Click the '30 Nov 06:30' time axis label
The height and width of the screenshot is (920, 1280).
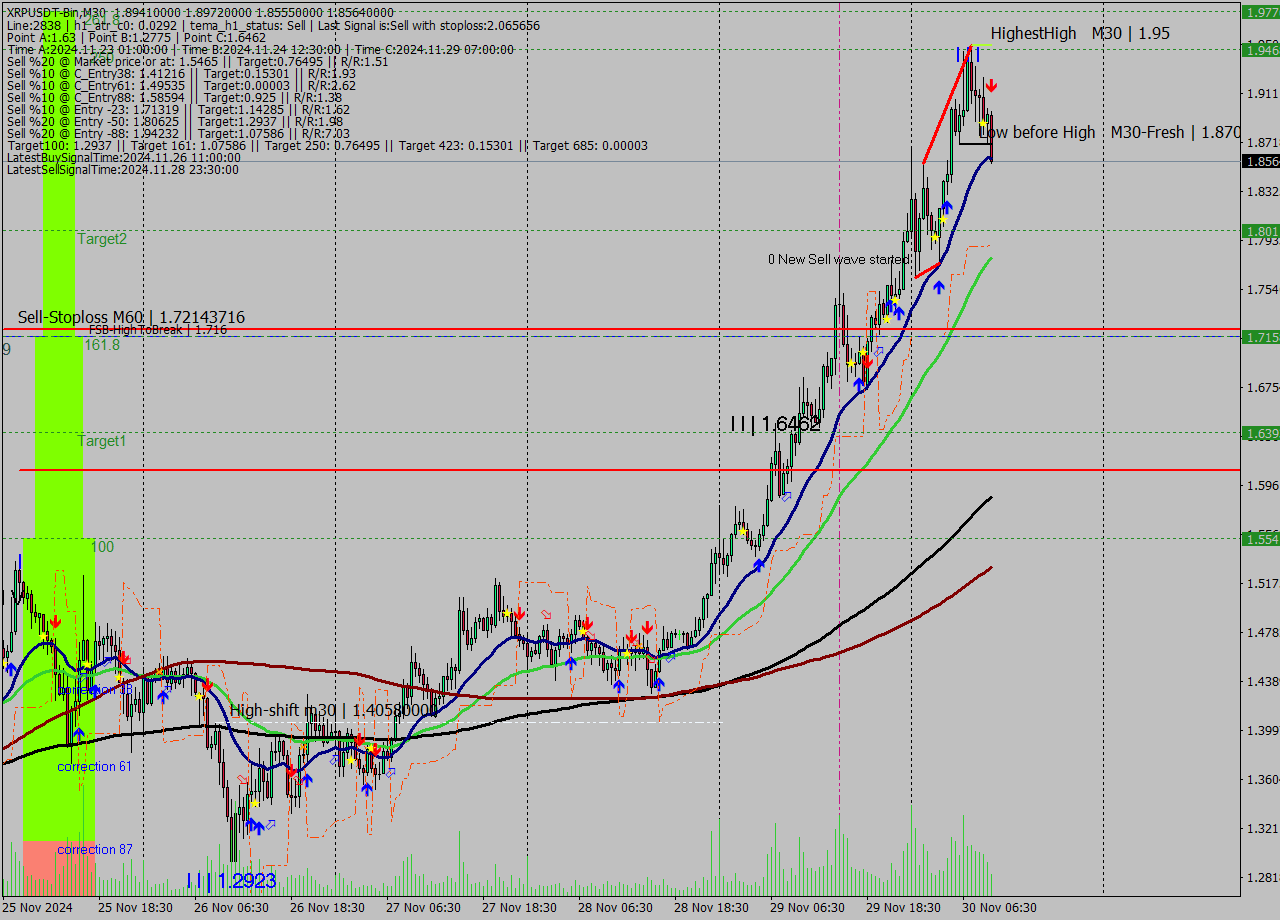coord(1000,908)
